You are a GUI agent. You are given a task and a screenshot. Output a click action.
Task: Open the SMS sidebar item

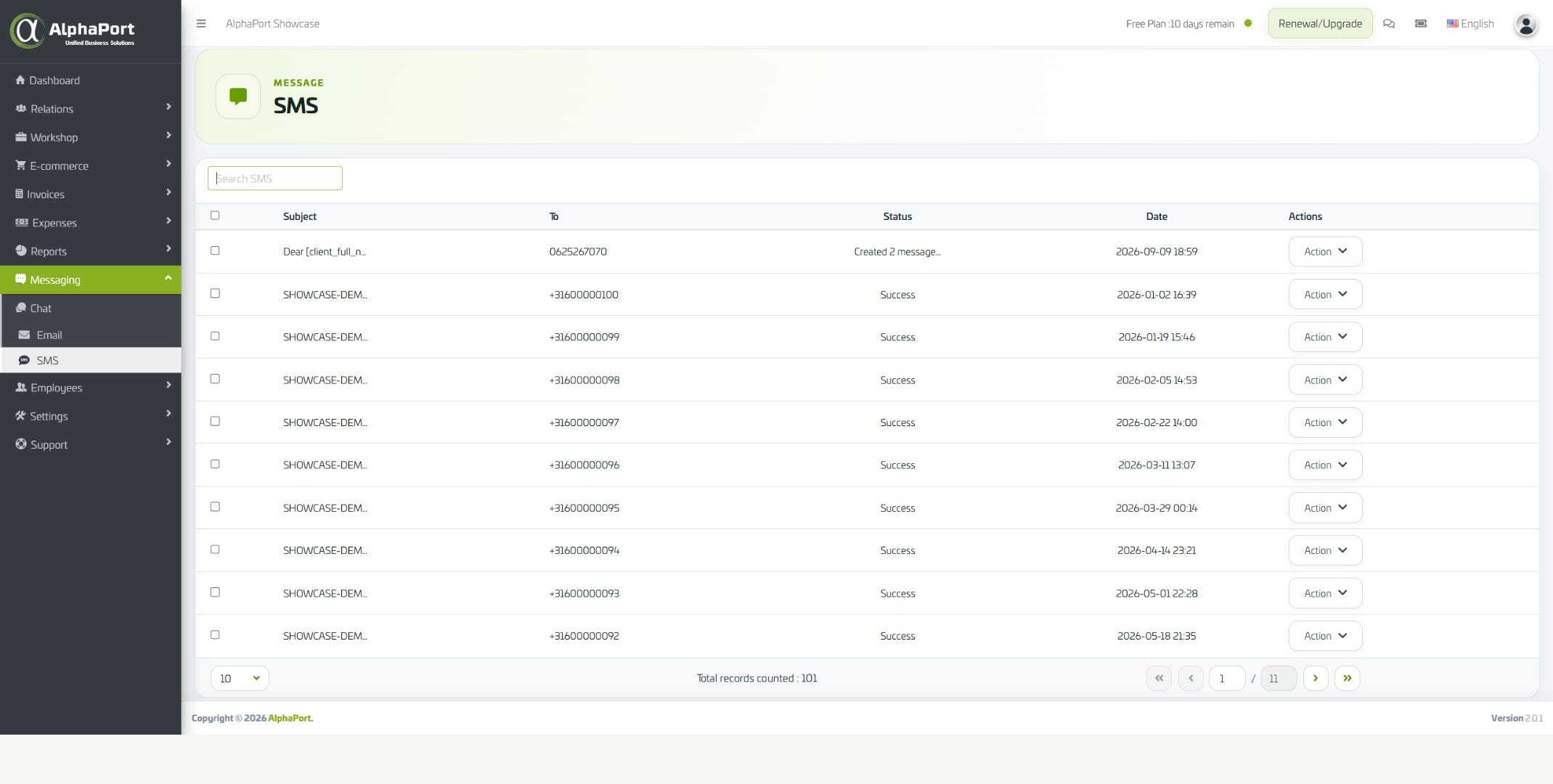(91, 360)
